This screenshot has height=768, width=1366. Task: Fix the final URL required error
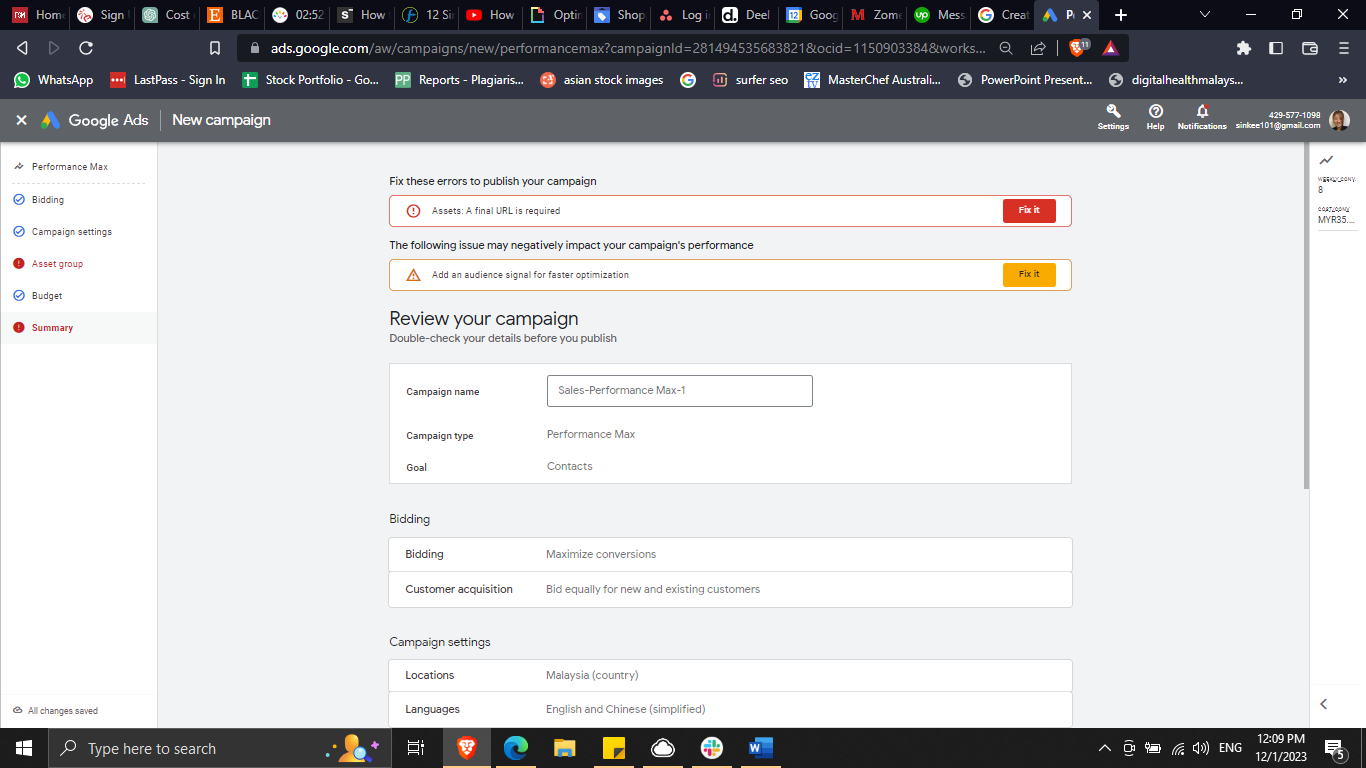coord(1029,211)
